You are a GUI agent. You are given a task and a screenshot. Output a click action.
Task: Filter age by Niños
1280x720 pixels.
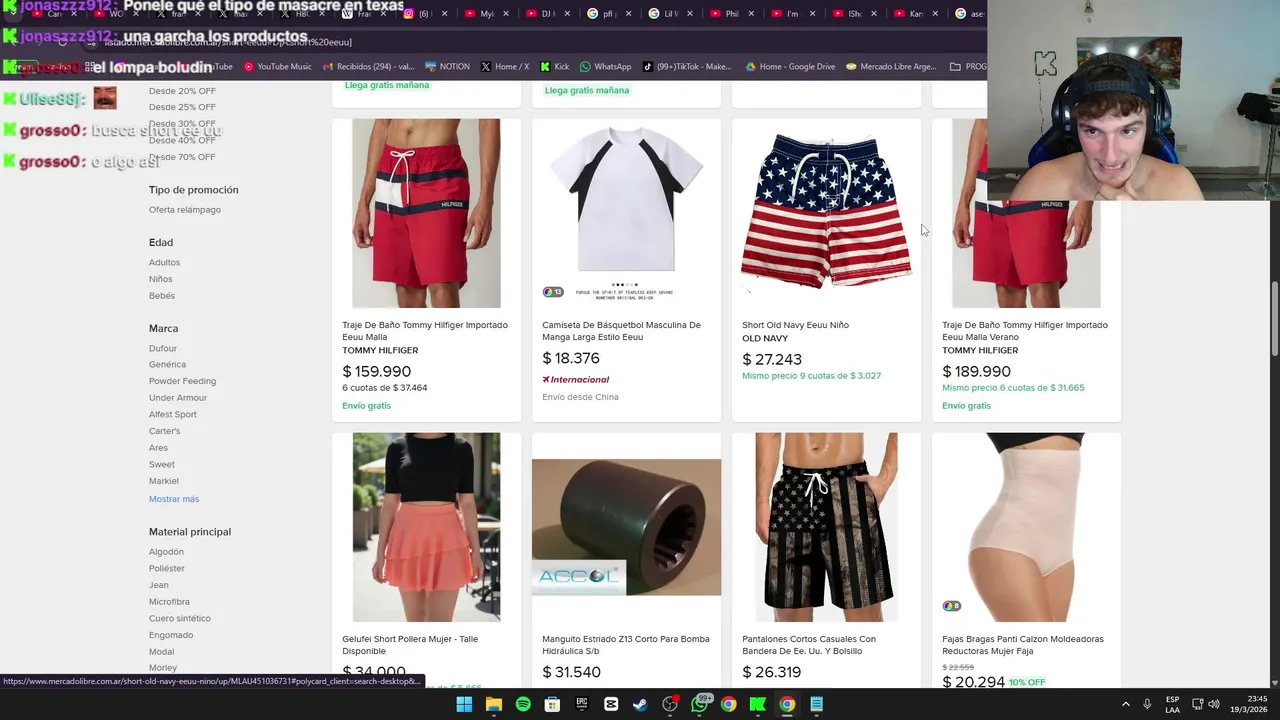pos(160,279)
